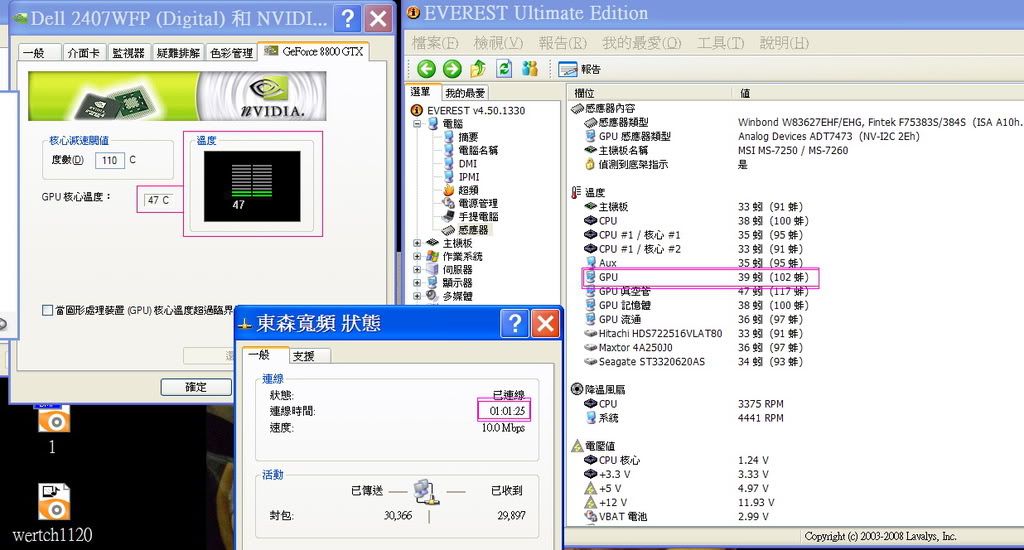
Task: Expand the 多媒體 tree node
Action: click(x=417, y=296)
